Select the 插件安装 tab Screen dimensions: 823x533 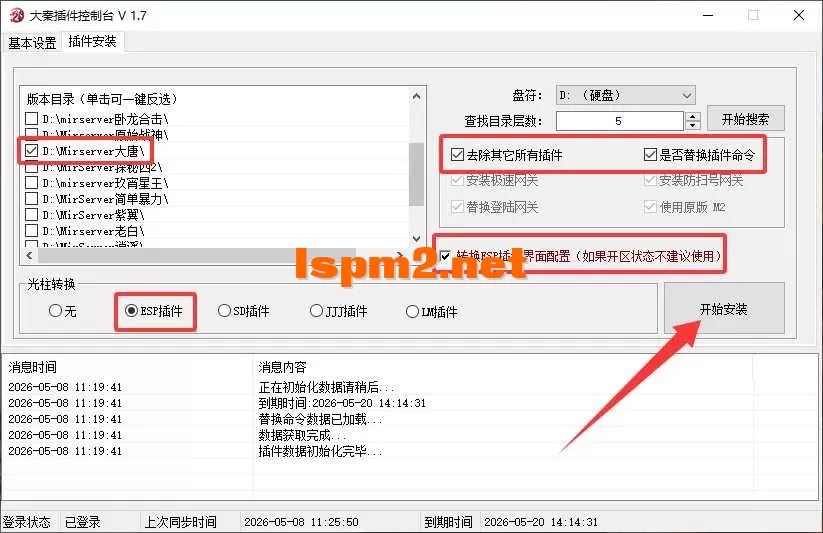[92, 41]
